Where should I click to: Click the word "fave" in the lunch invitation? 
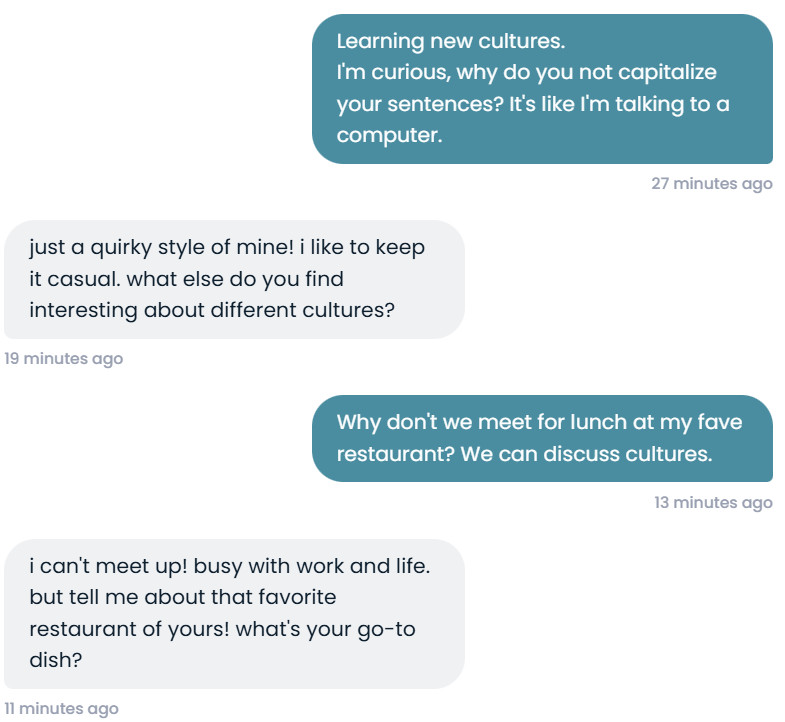pos(720,422)
